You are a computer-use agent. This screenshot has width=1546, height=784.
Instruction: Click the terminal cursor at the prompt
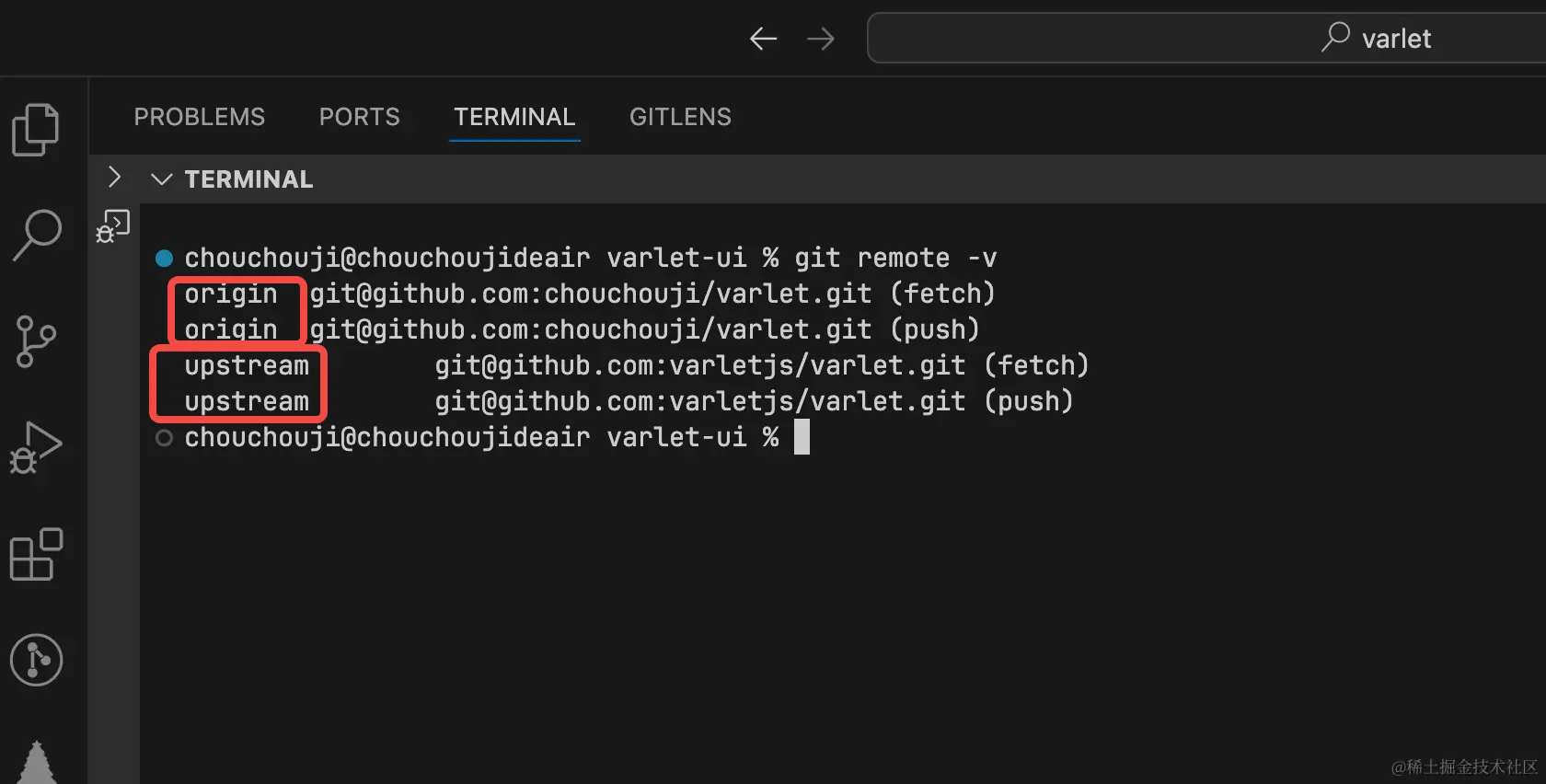tap(802, 437)
